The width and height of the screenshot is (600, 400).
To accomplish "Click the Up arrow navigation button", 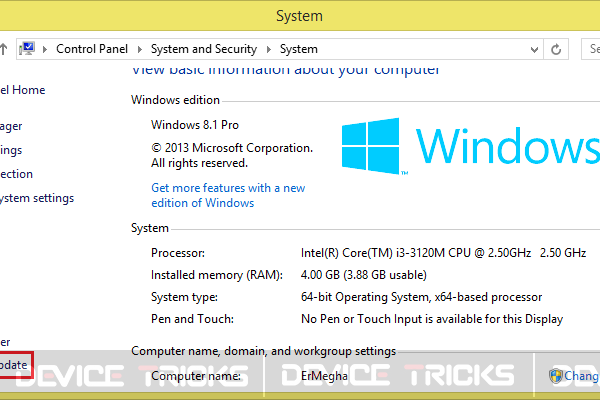I will (x=3, y=49).
